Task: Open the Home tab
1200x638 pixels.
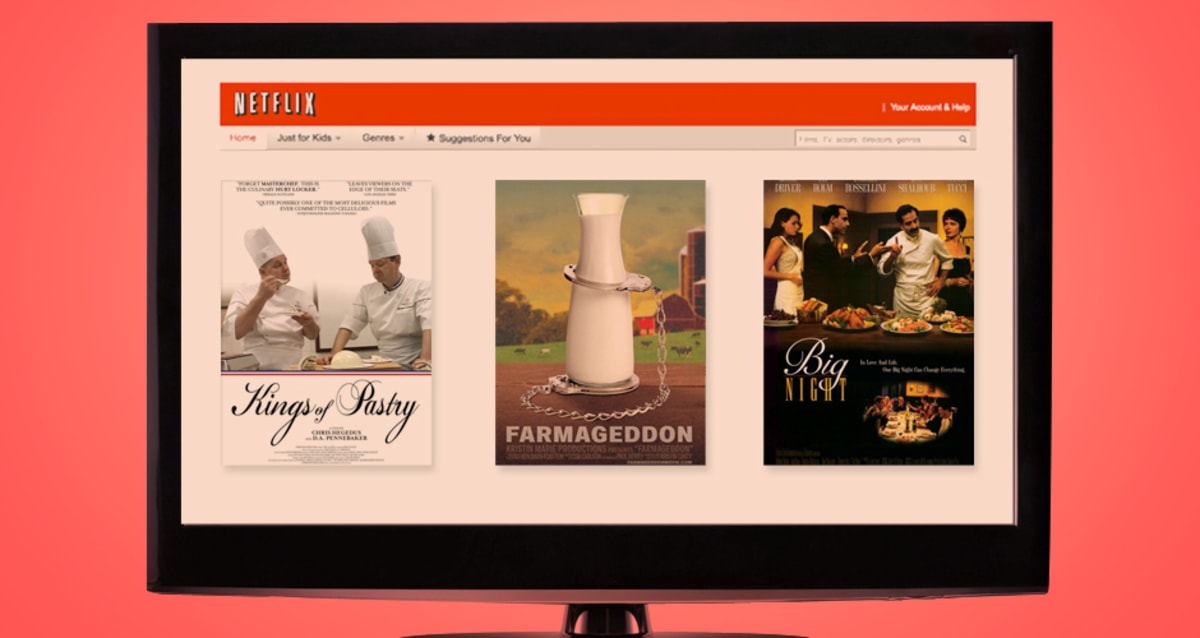Action: [243, 138]
